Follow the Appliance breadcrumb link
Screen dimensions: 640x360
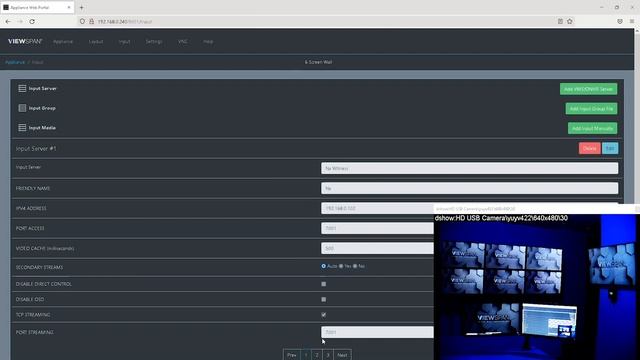click(x=15, y=62)
